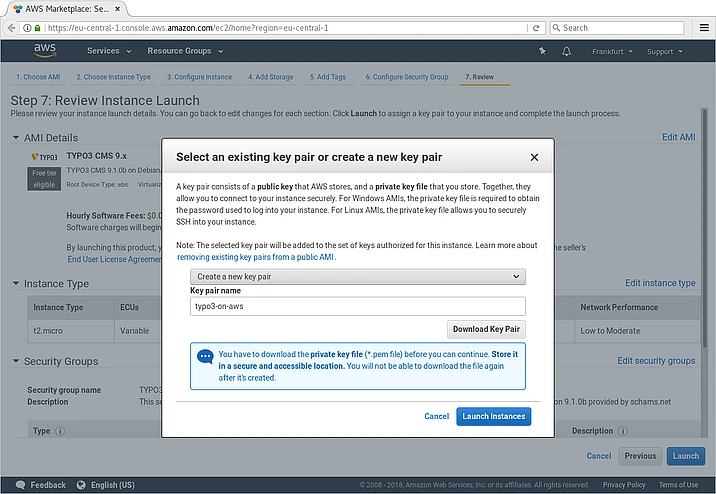
Task: Expand the Resource Groups dropdown
Action: [x=184, y=51]
